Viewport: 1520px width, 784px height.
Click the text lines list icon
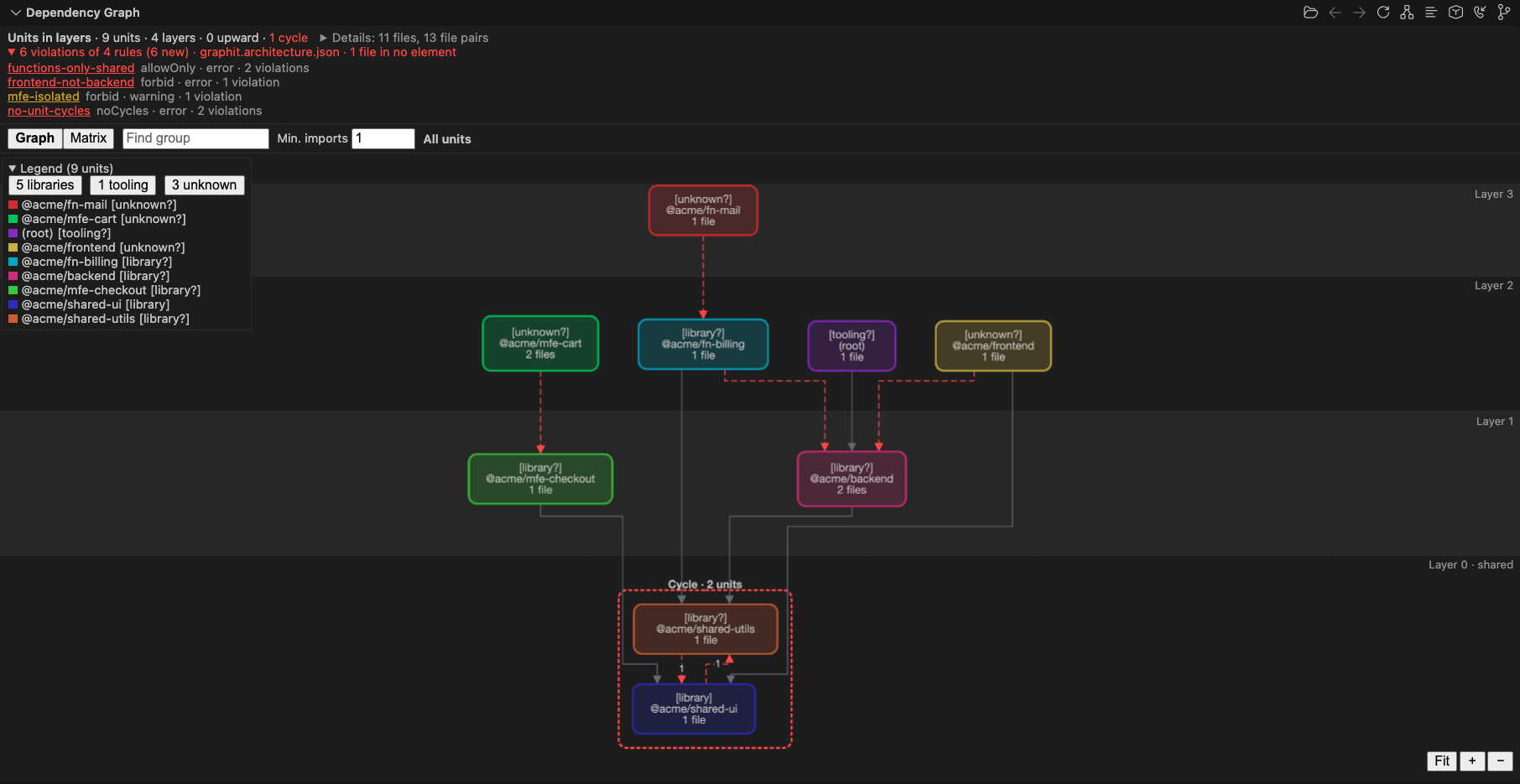coord(1431,13)
